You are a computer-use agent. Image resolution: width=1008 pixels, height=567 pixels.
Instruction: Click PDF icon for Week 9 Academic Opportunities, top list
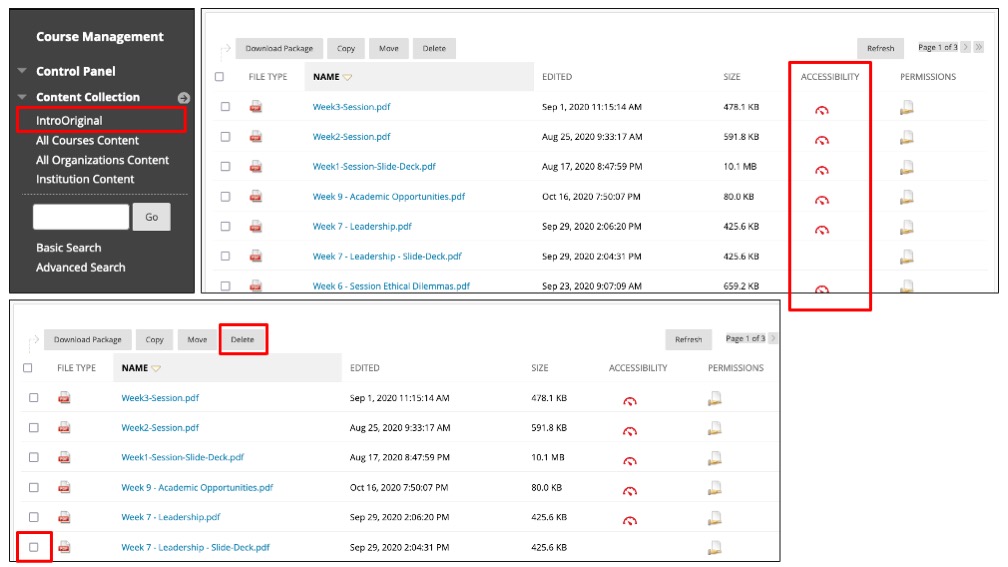pyautogui.click(x=256, y=196)
